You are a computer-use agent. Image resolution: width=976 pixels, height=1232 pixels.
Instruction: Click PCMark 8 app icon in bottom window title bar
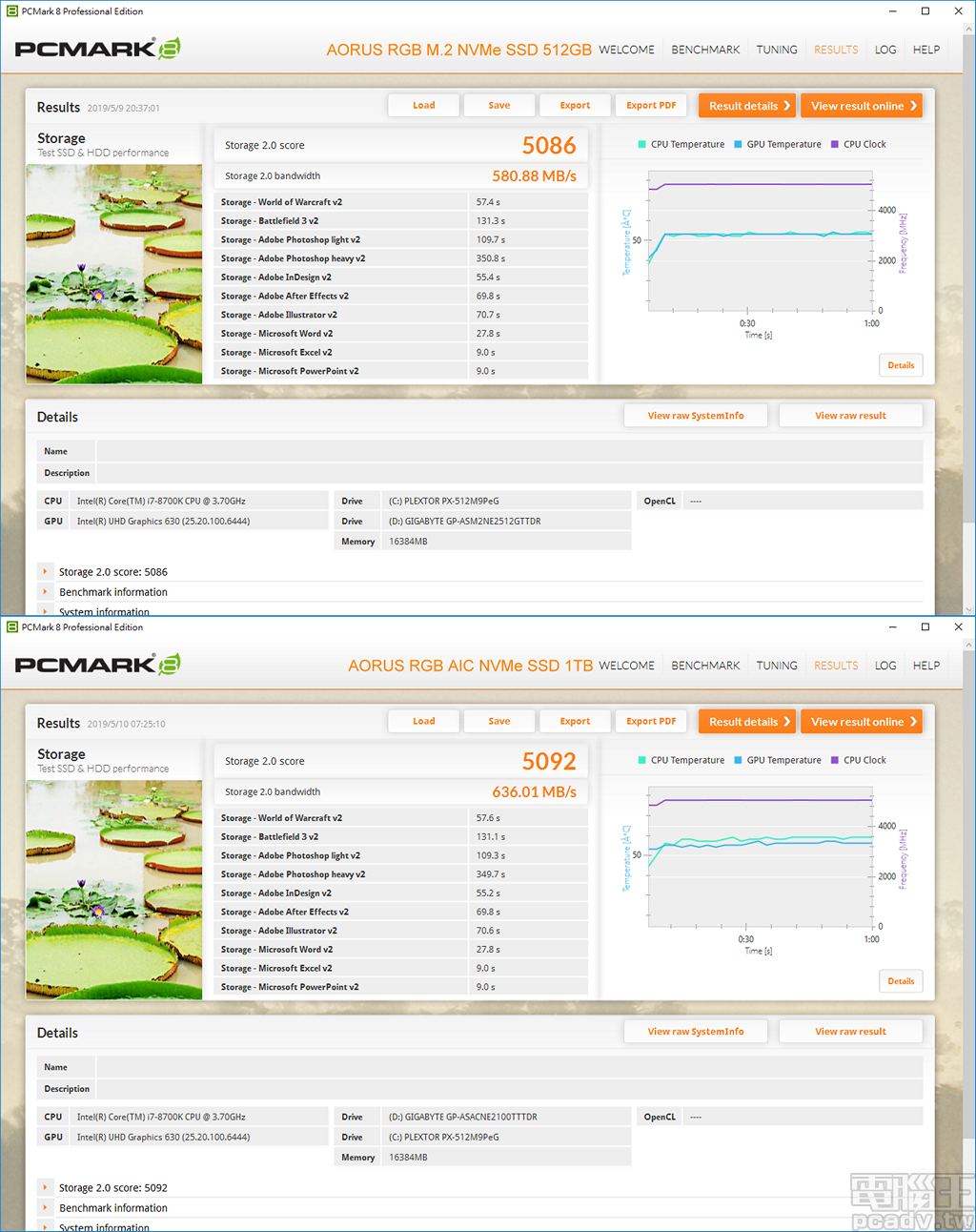tap(12, 627)
